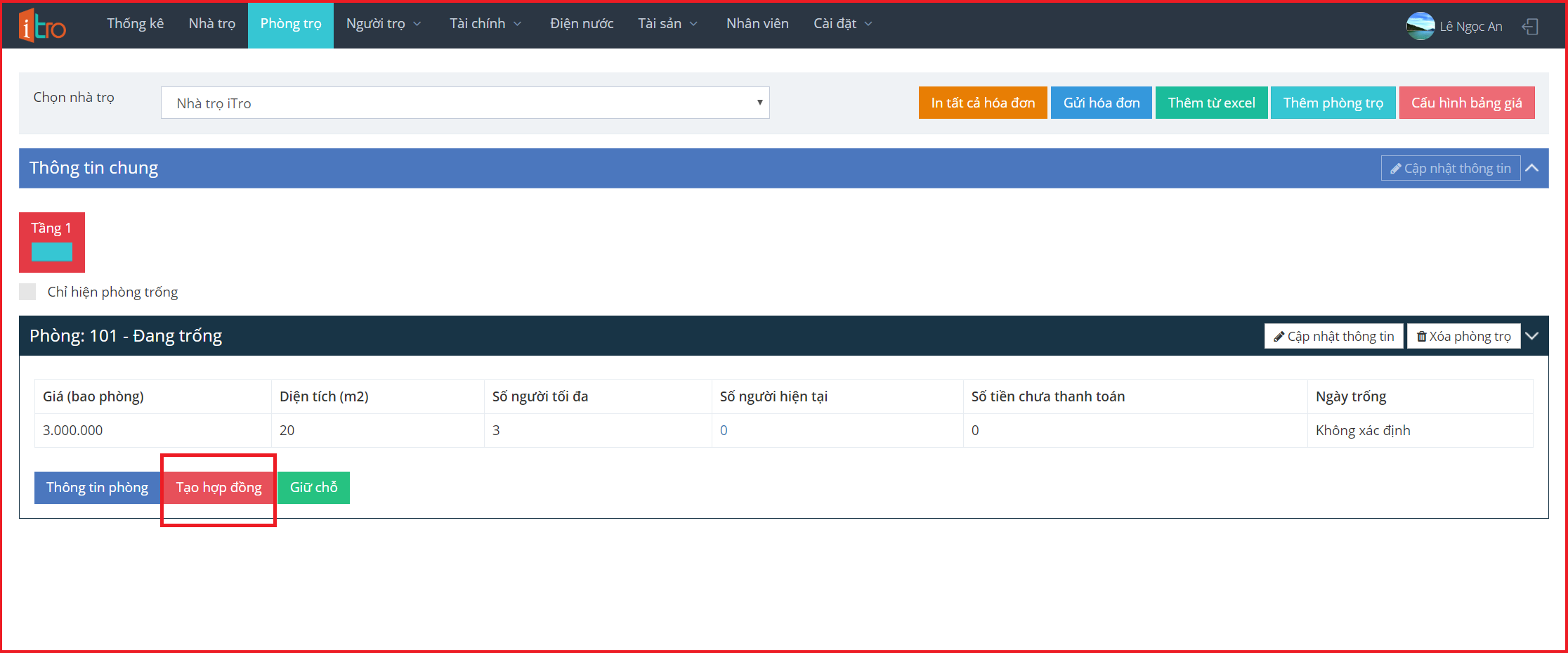1568x653 pixels.
Task: Click pencil Cập nhật thông tin in room header
Action: 1333,336
